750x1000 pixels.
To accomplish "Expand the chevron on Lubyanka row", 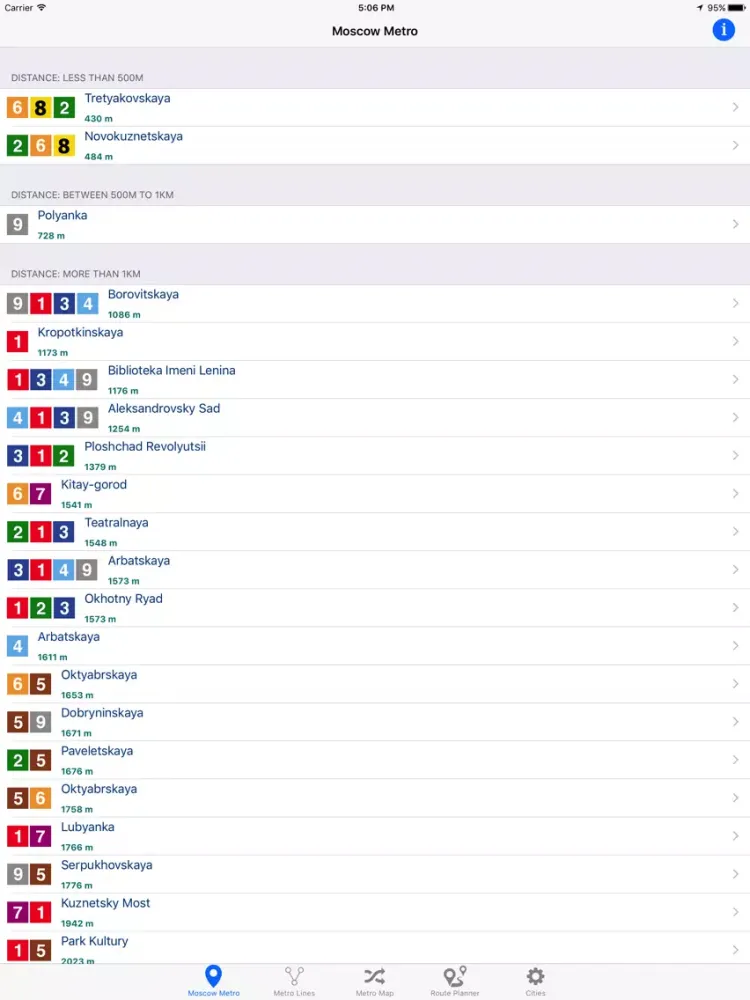I will click(735, 836).
